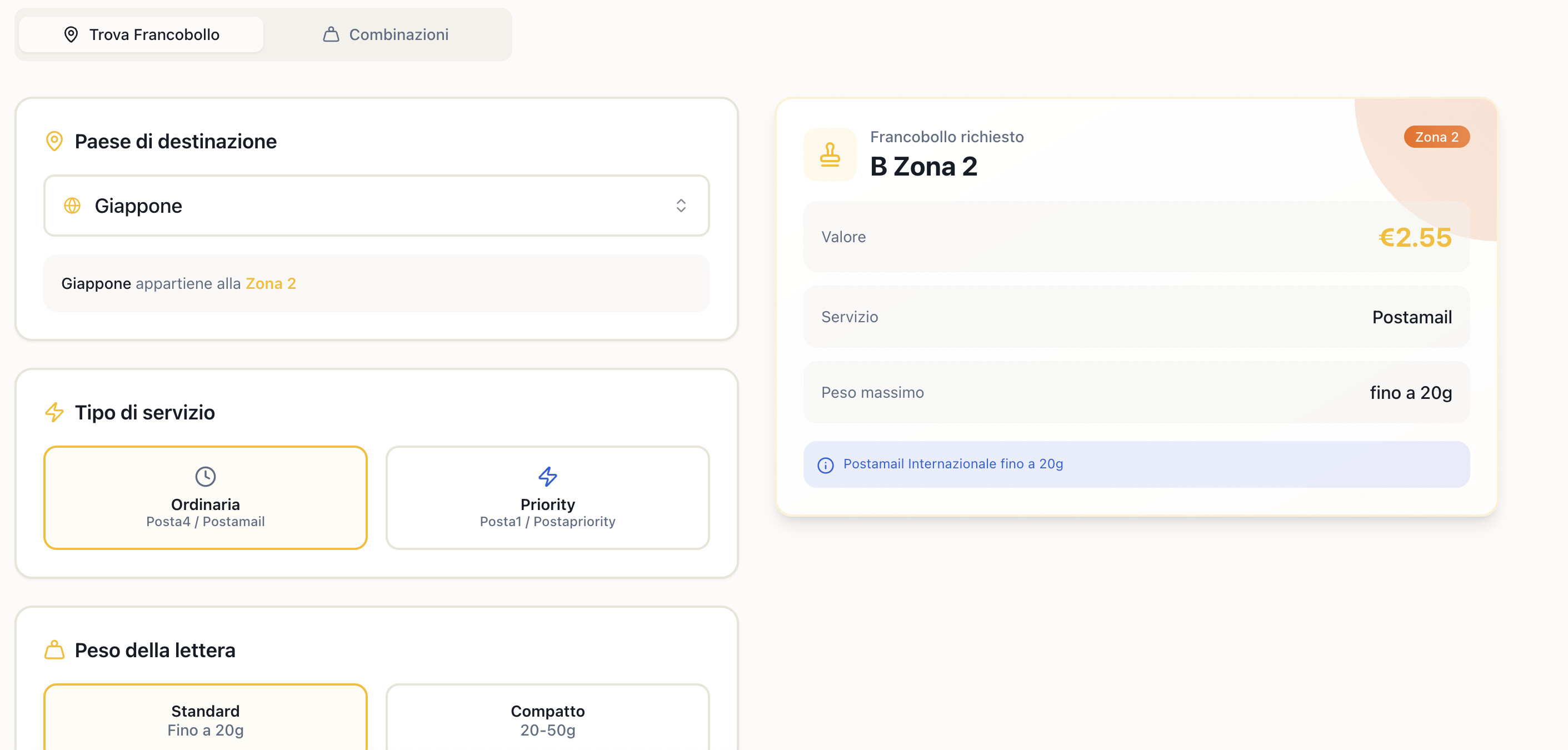Click the lightning icon beside Tipo di servizio
Viewport: 1568px width, 750px height.
click(54, 412)
